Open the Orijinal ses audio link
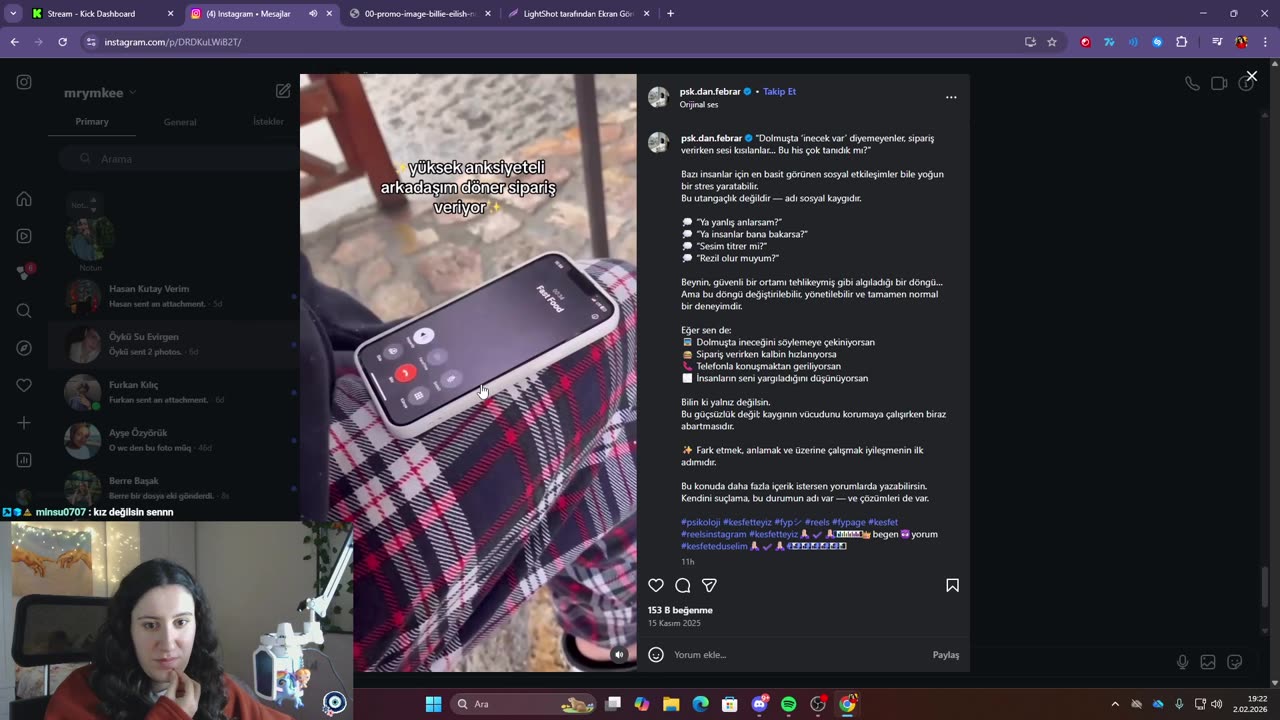 click(x=699, y=105)
